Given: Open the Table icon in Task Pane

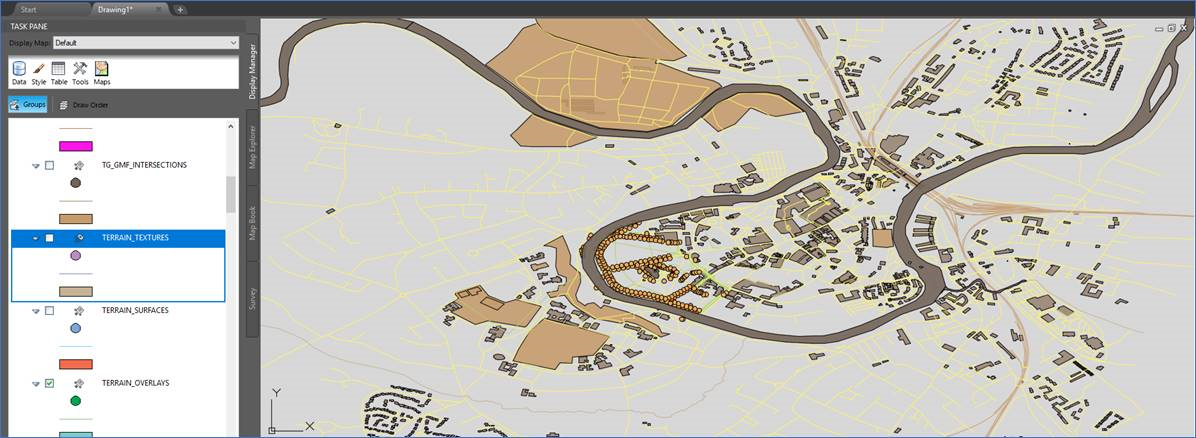Looking at the screenshot, I should (59, 72).
